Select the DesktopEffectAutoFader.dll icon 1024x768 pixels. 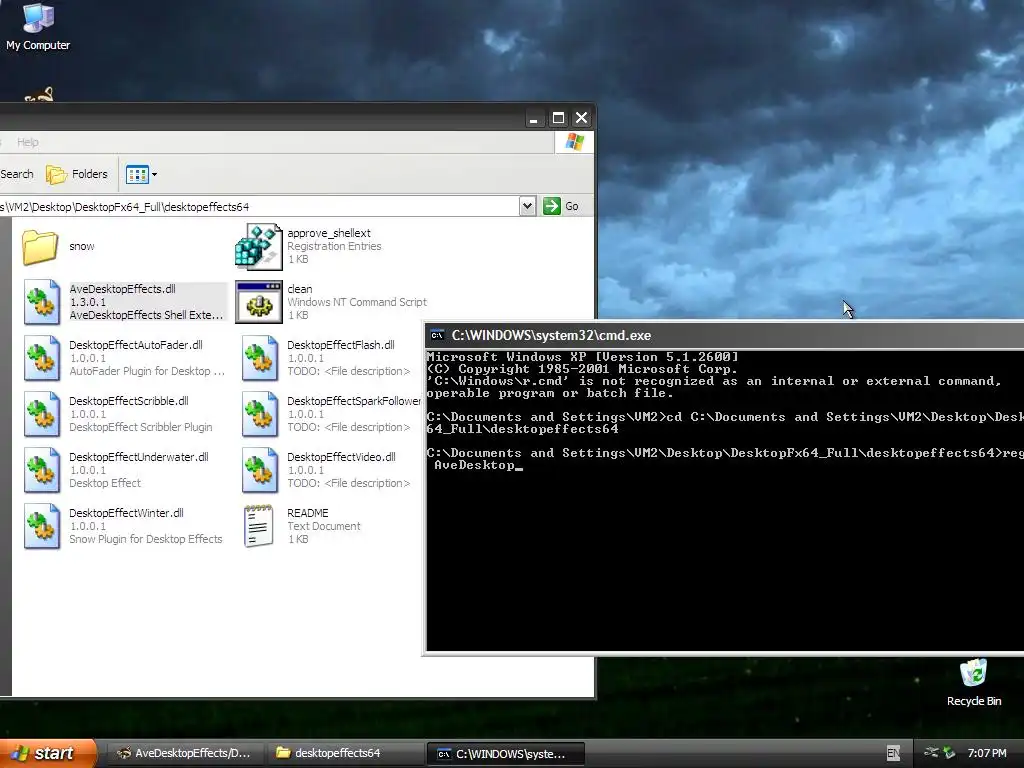(x=42, y=359)
